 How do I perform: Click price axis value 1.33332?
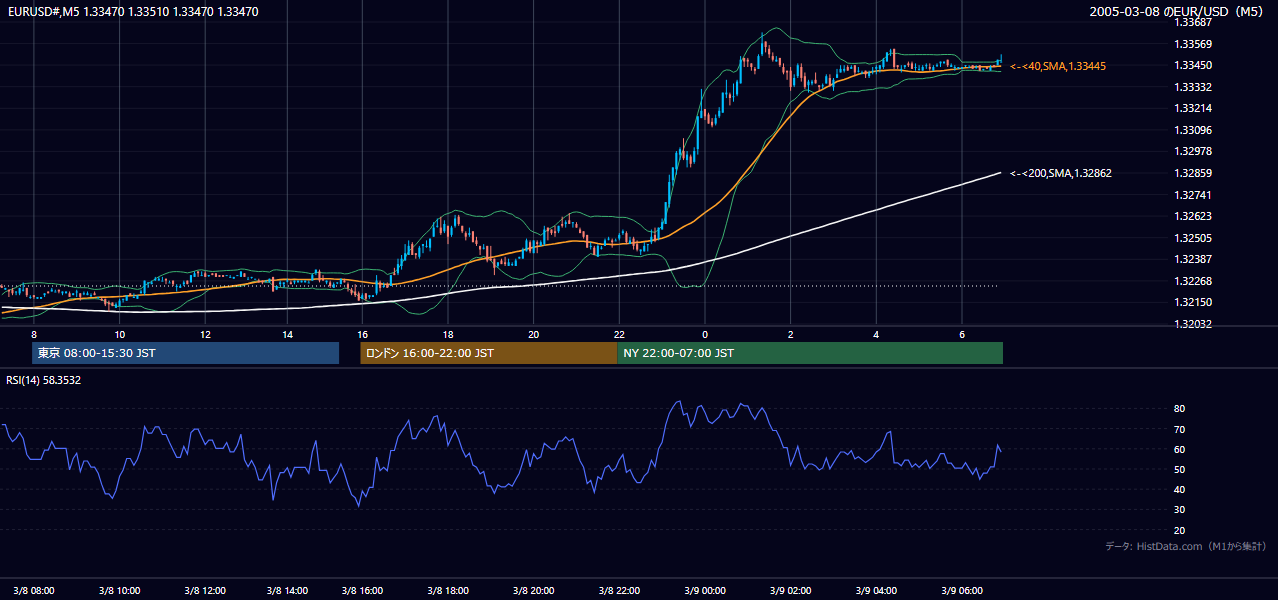click(1193, 88)
